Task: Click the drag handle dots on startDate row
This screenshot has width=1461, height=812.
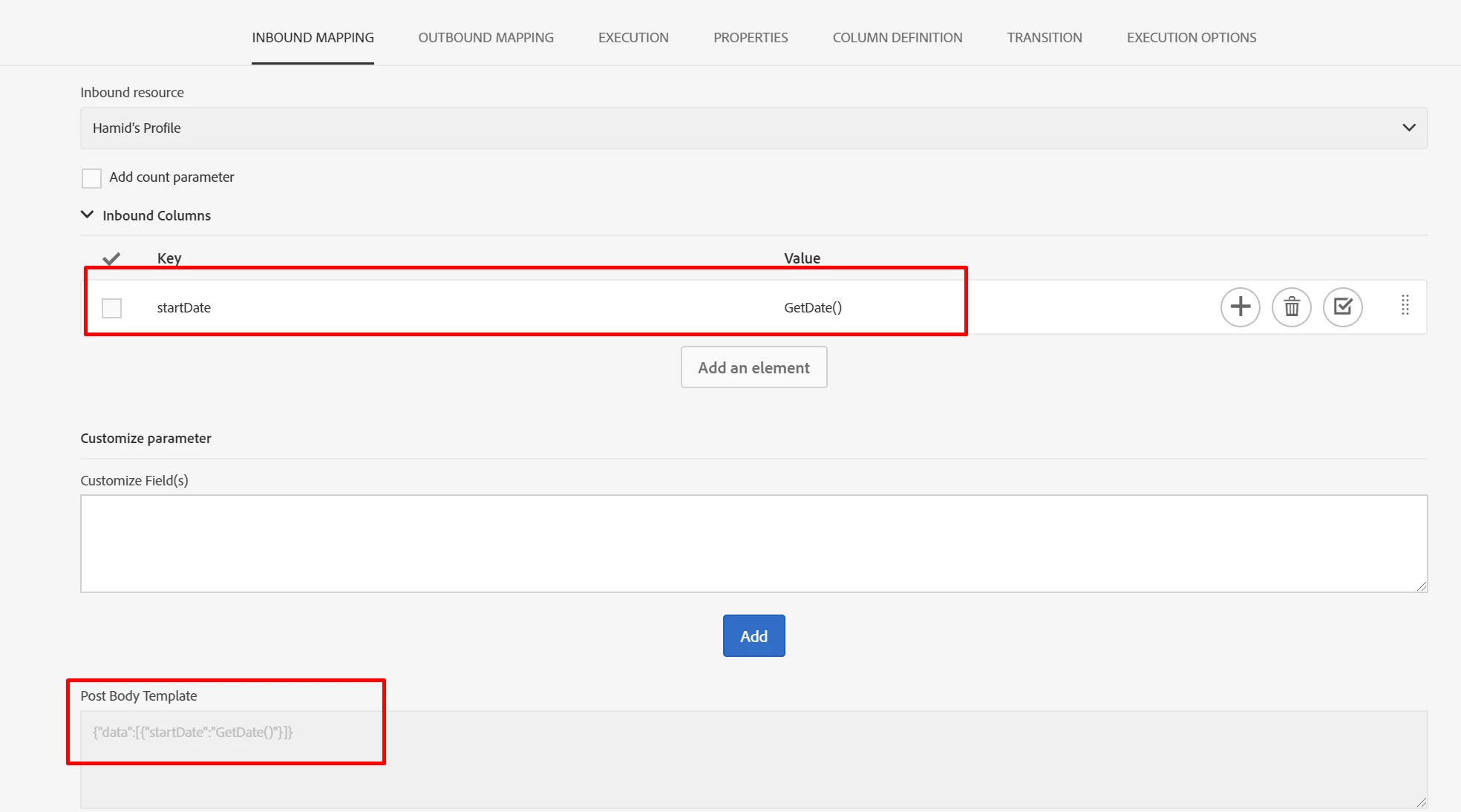Action: (x=1405, y=305)
